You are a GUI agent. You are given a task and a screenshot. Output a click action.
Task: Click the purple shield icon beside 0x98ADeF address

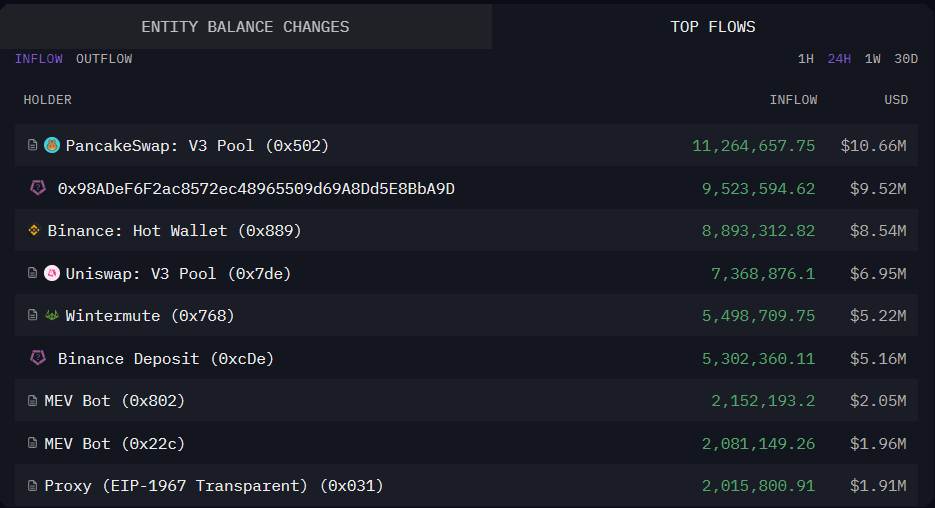38,188
